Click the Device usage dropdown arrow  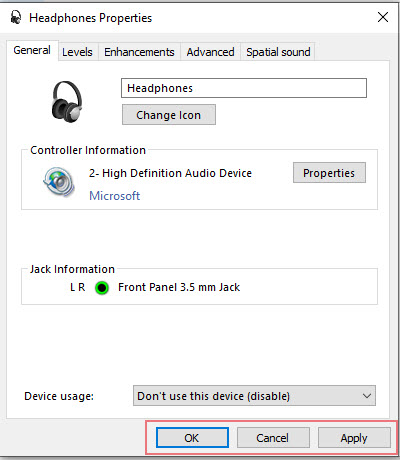click(x=367, y=396)
